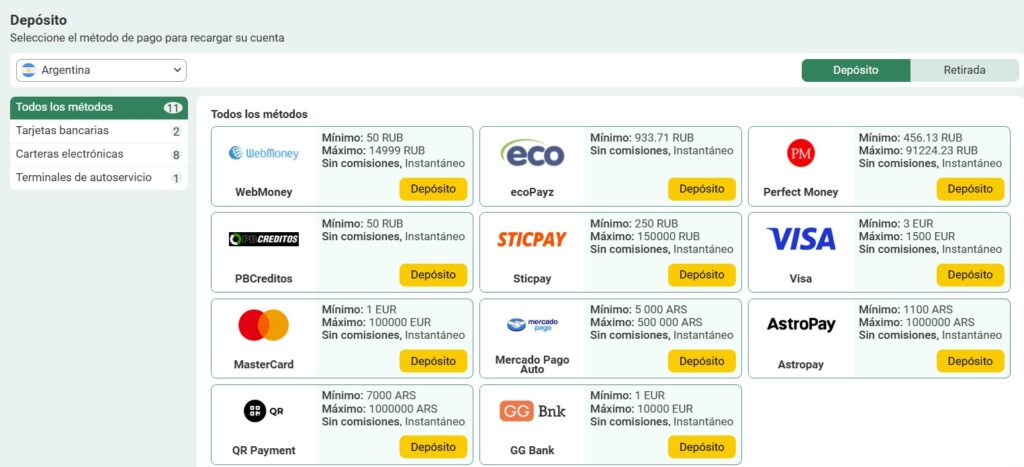Click the ecoPayz logo icon
This screenshot has height=467, width=1024.
tap(532, 153)
